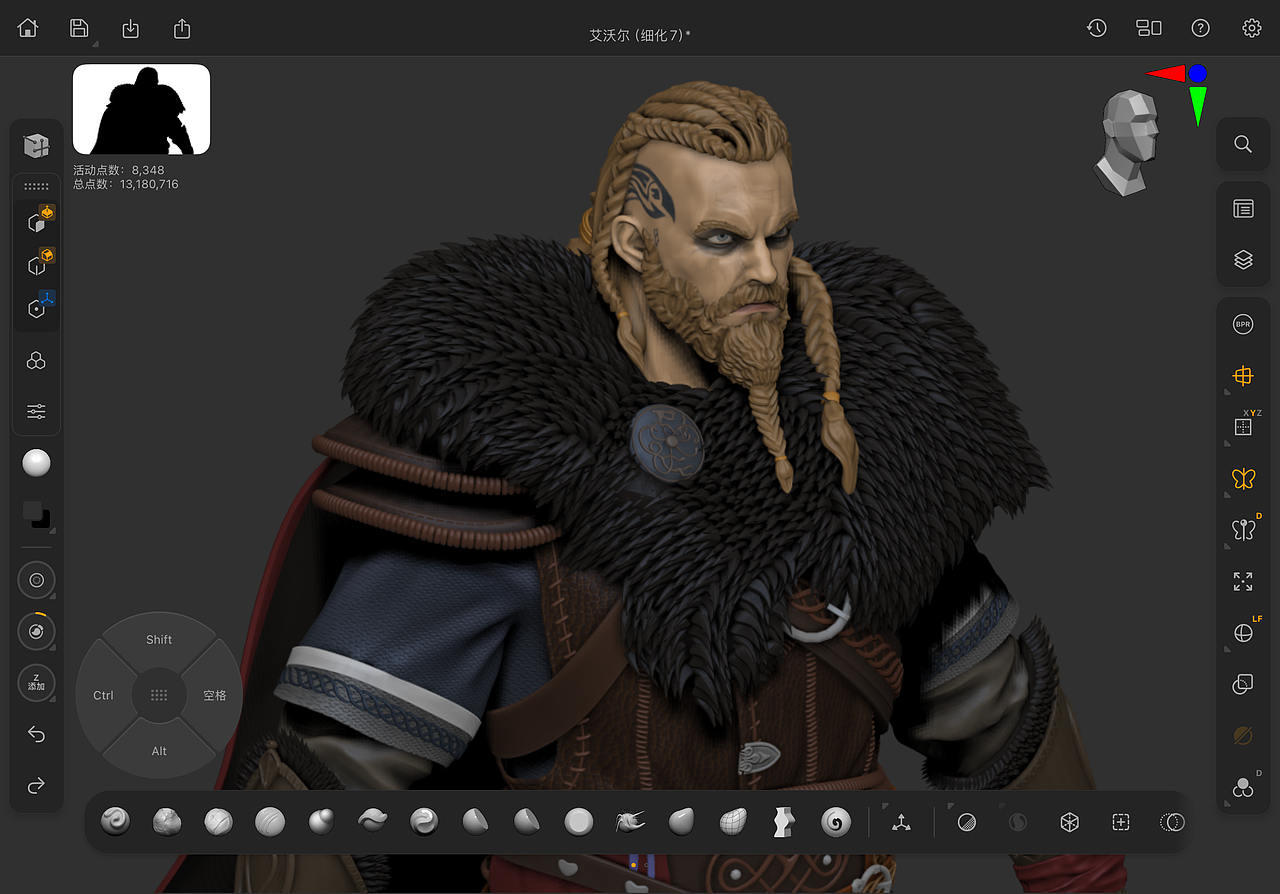Open the black color swatch picker

[x=36, y=515]
